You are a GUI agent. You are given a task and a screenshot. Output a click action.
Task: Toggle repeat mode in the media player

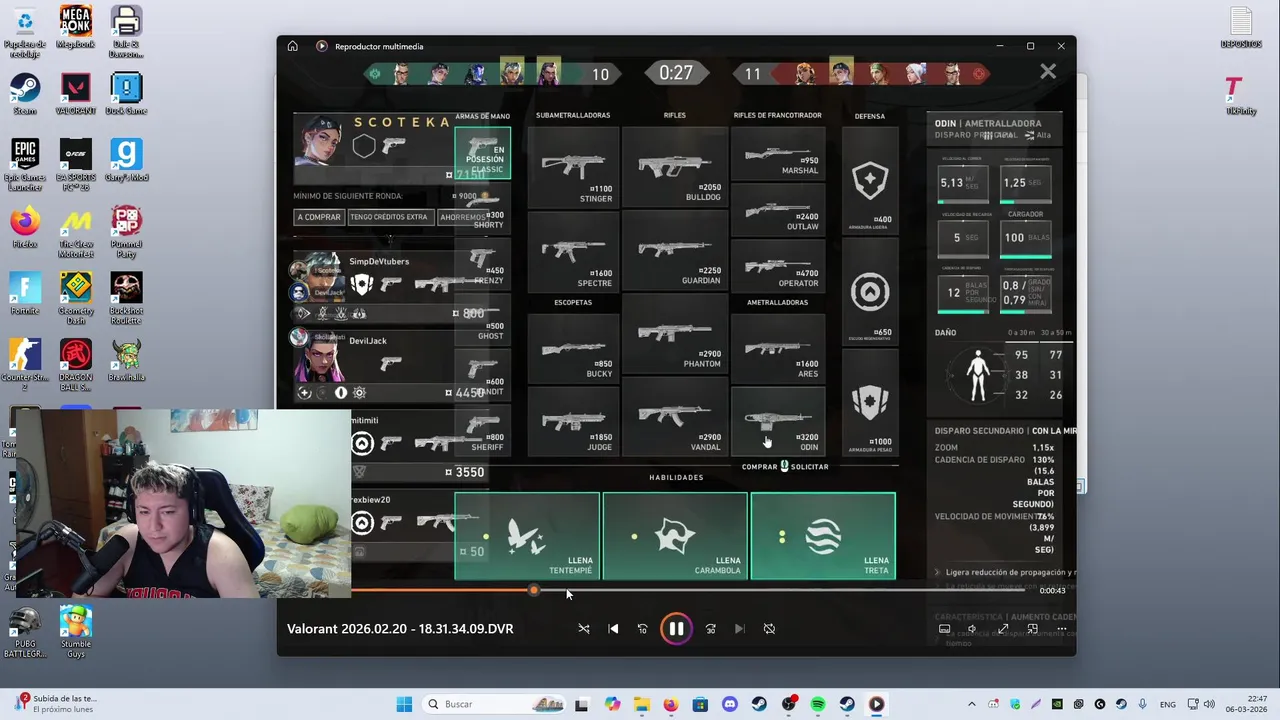point(769,629)
